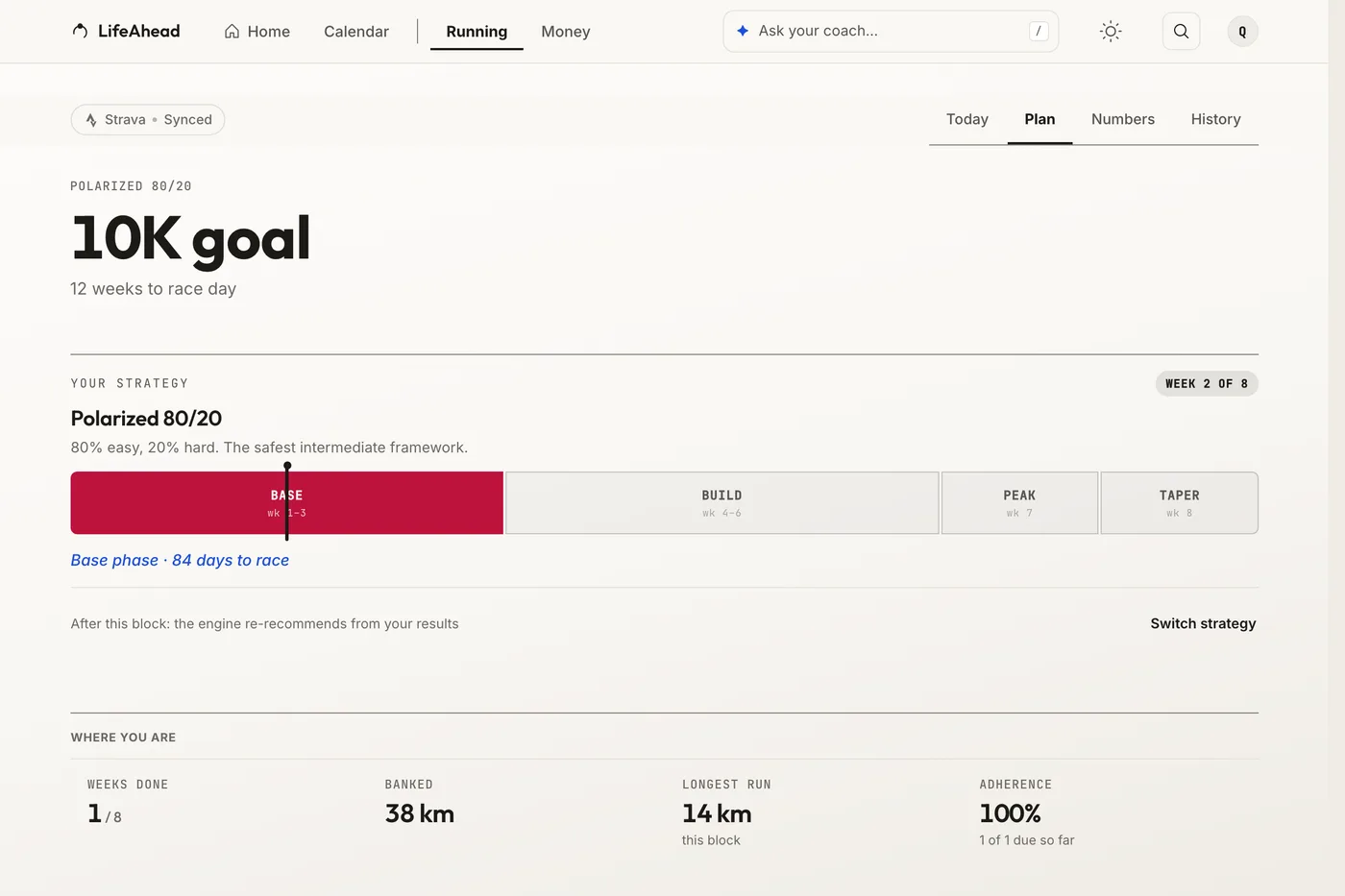Click the WHERE YOU ARE section heading
This screenshot has width=1345, height=896.
123,738
